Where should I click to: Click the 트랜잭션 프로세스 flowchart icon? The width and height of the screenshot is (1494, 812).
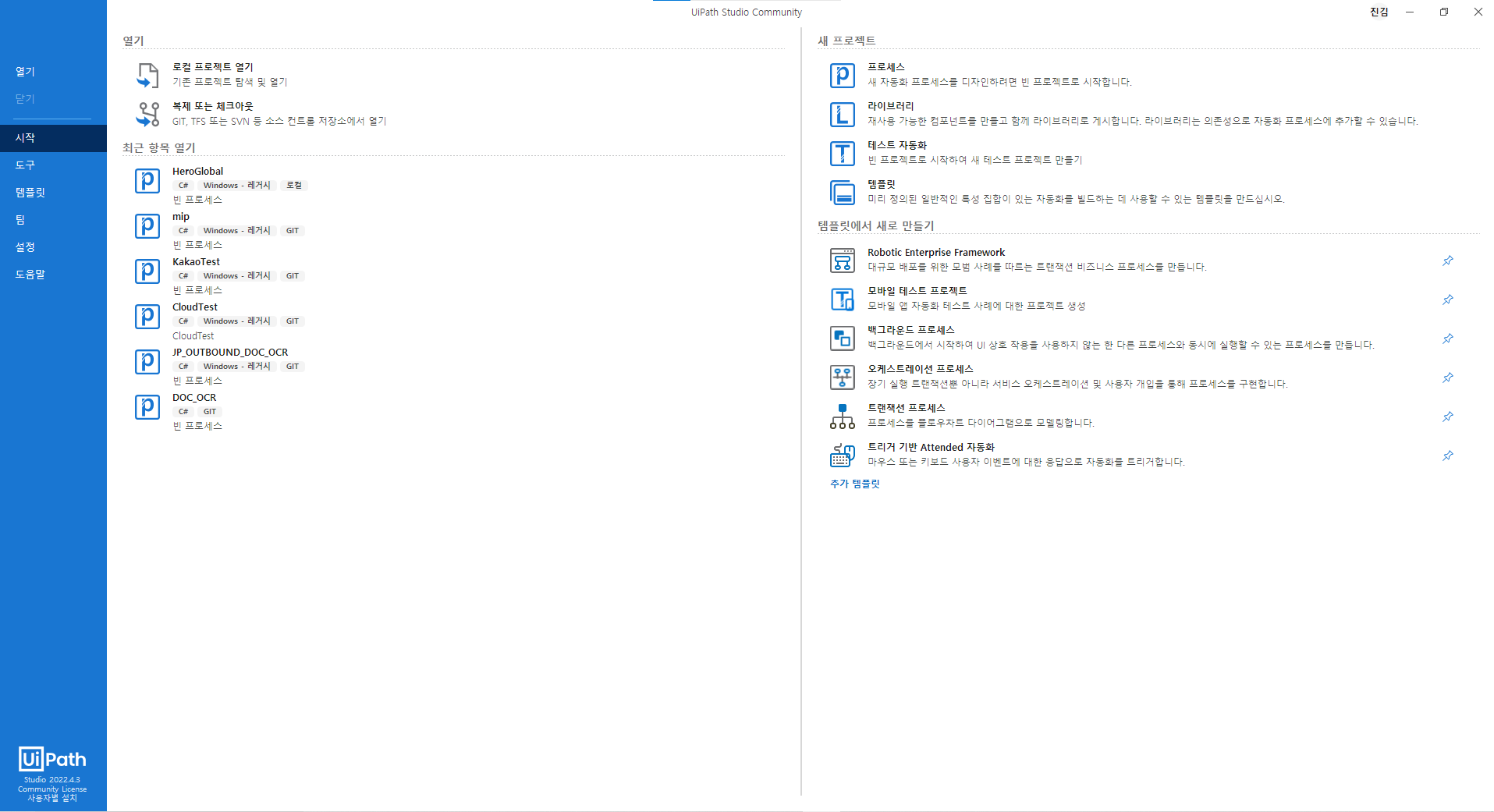pyautogui.click(x=843, y=417)
